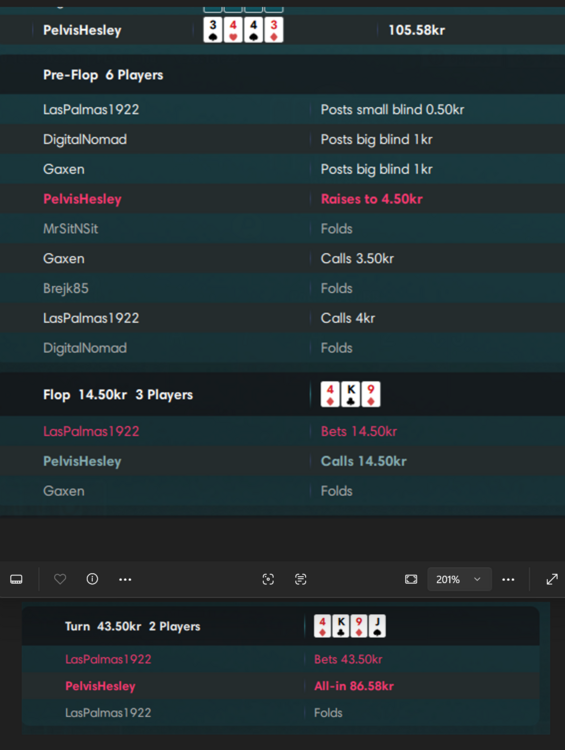Viewport: 565px width, 750px height.
Task: Click LasPalmas1922 Bets 14.50kr entry
Action: (x=282, y=431)
